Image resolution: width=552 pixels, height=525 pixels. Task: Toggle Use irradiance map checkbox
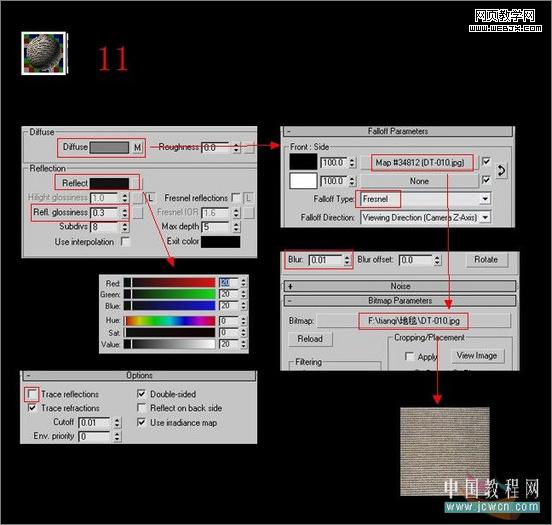coord(141,422)
